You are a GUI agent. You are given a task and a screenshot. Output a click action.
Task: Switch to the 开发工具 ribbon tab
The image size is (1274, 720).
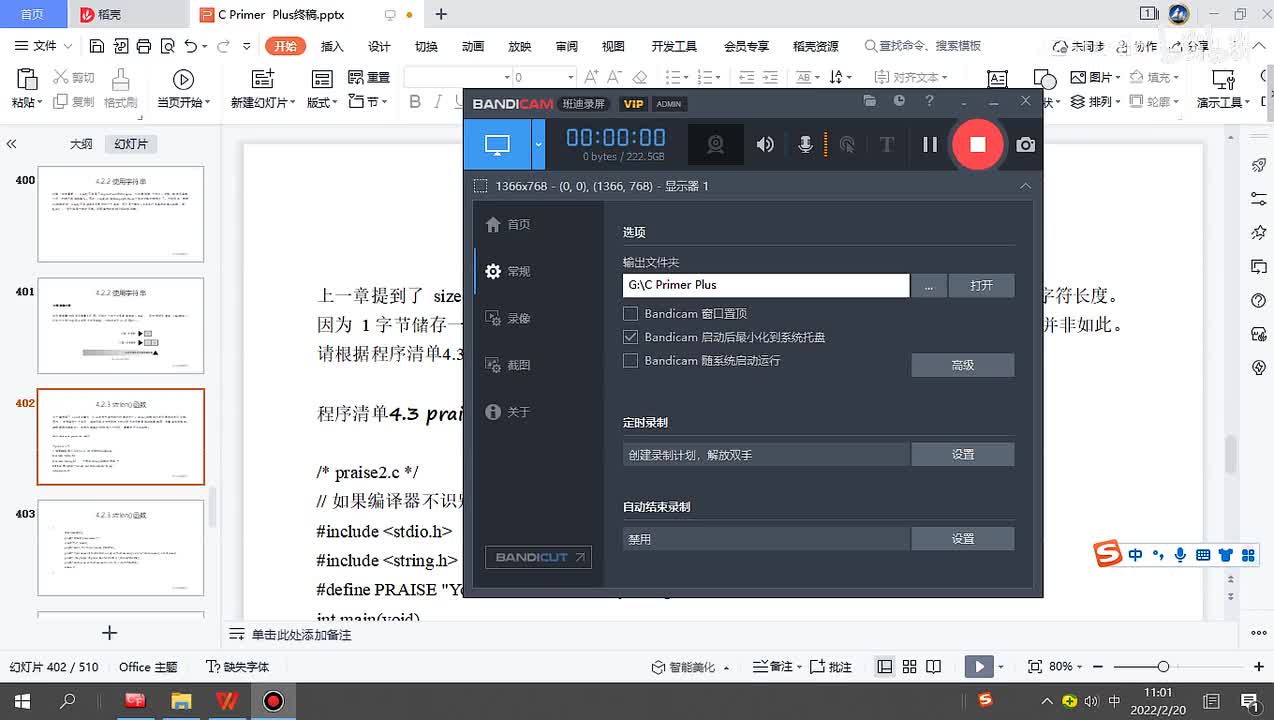pos(674,46)
